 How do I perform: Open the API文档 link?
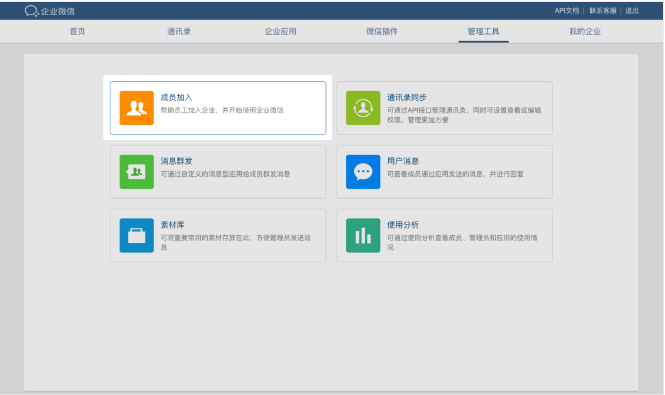[x=567, y=11]
